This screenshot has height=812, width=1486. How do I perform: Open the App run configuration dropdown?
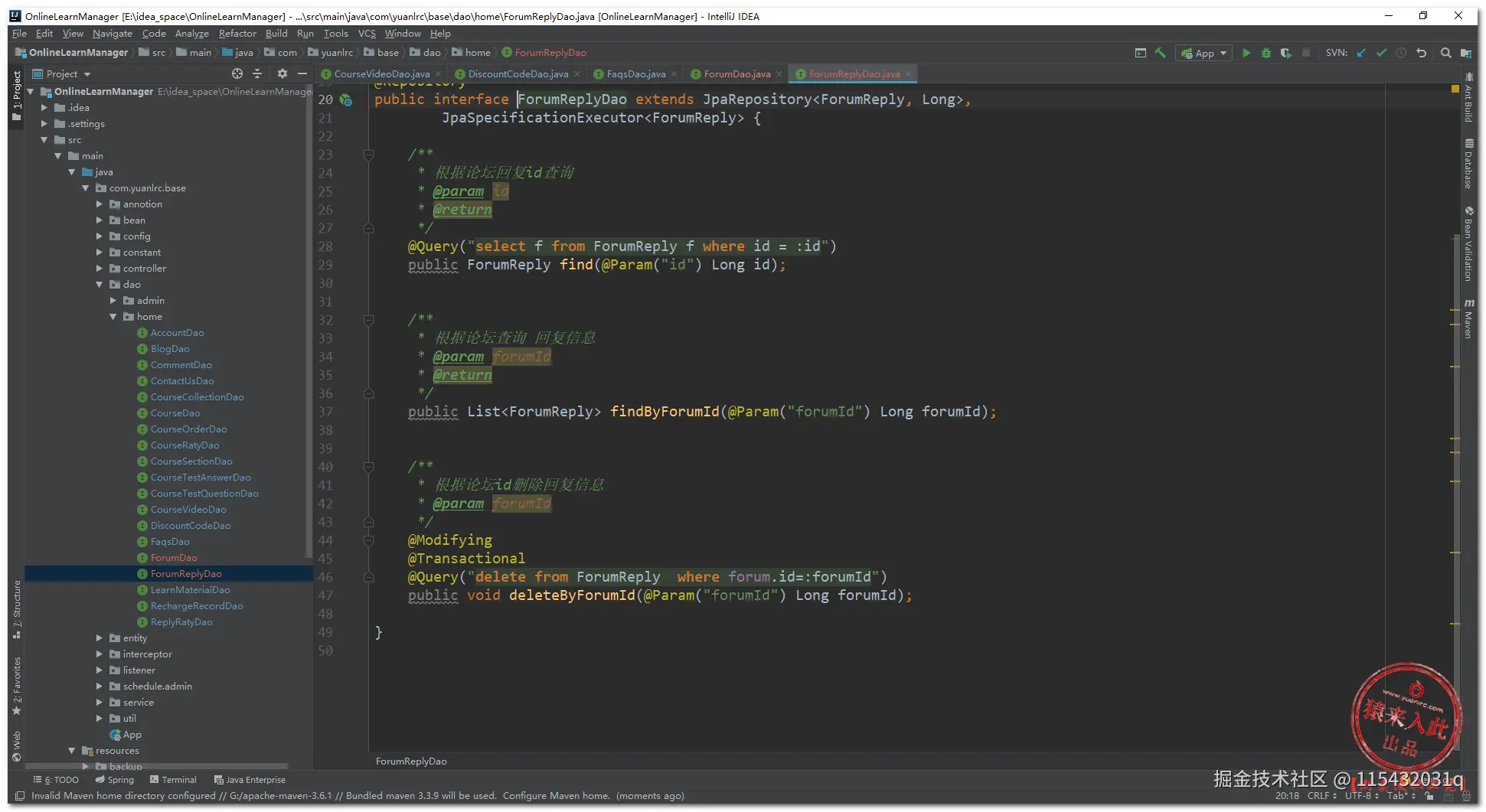(x=1204, y=53)
